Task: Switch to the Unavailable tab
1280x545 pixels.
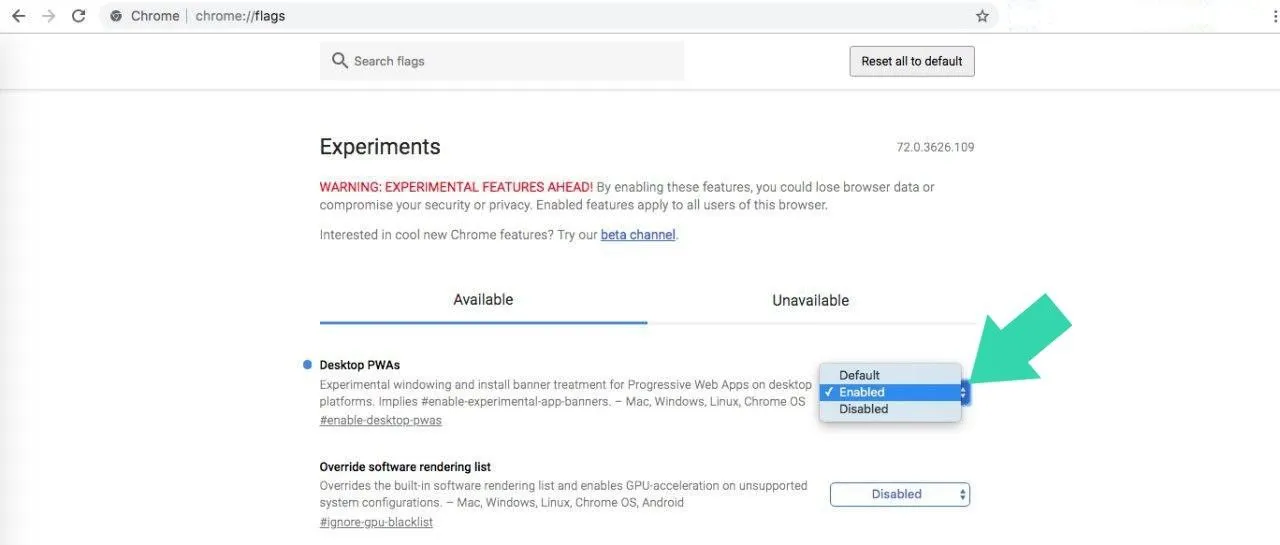Action: [x=811, y=300]
